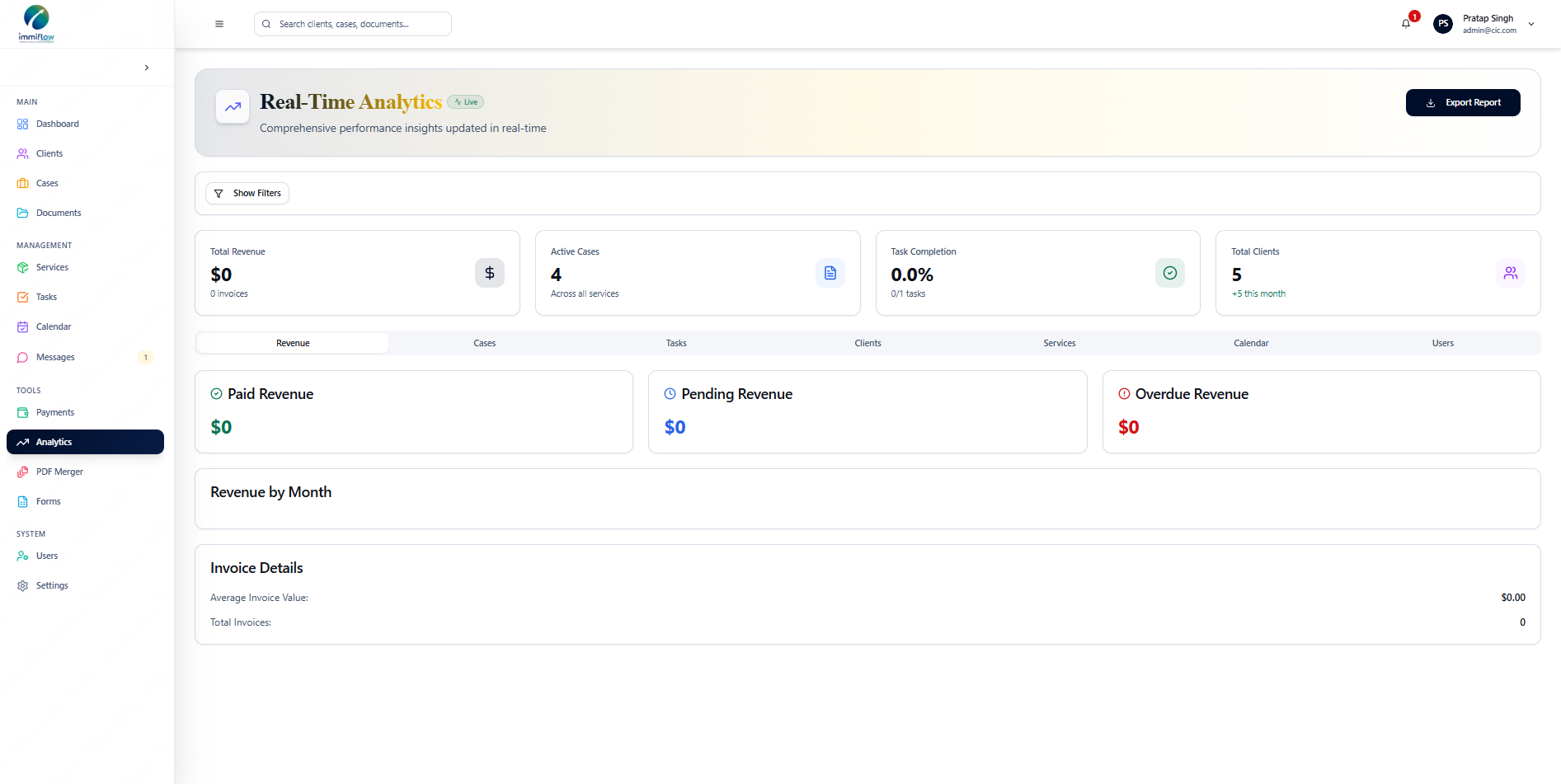Viewport: 1561px width, 784px height.
Task: Click the Invoice Details heading
Action: 256,568
